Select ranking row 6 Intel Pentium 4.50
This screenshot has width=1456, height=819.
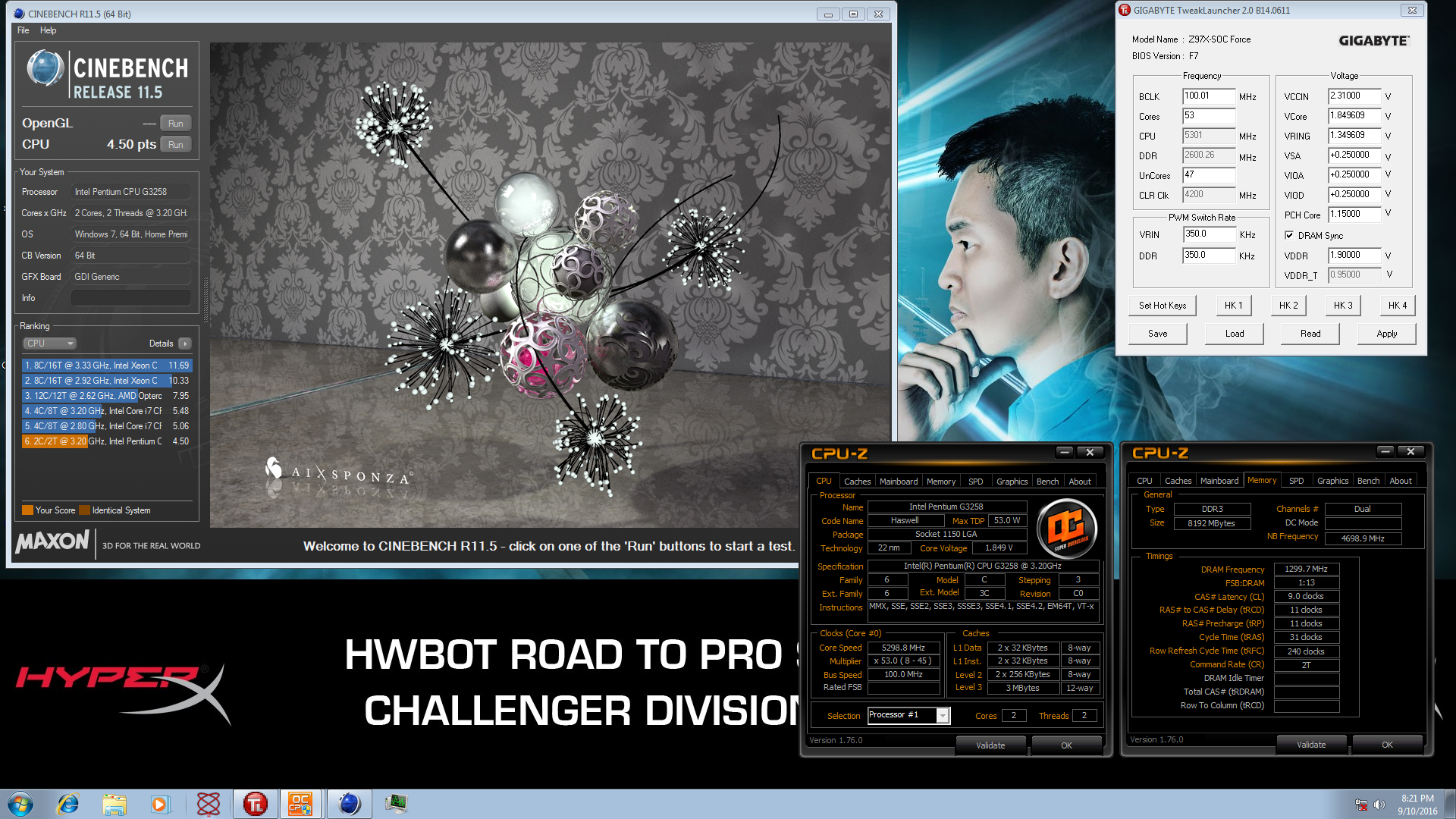(107, 441)
